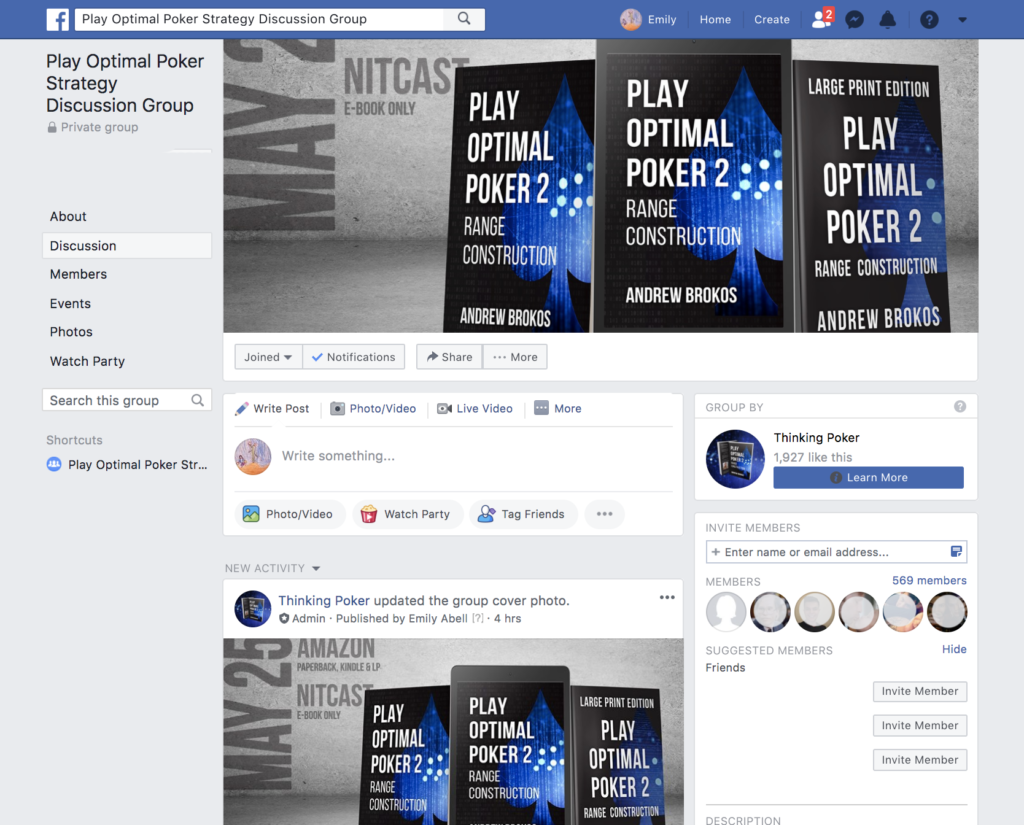The height and width of the screenshot is (825, 1024).
Task: Click camera icon beside Photo/Video tab
Action: pyautogui.click(x=337, y=409)
